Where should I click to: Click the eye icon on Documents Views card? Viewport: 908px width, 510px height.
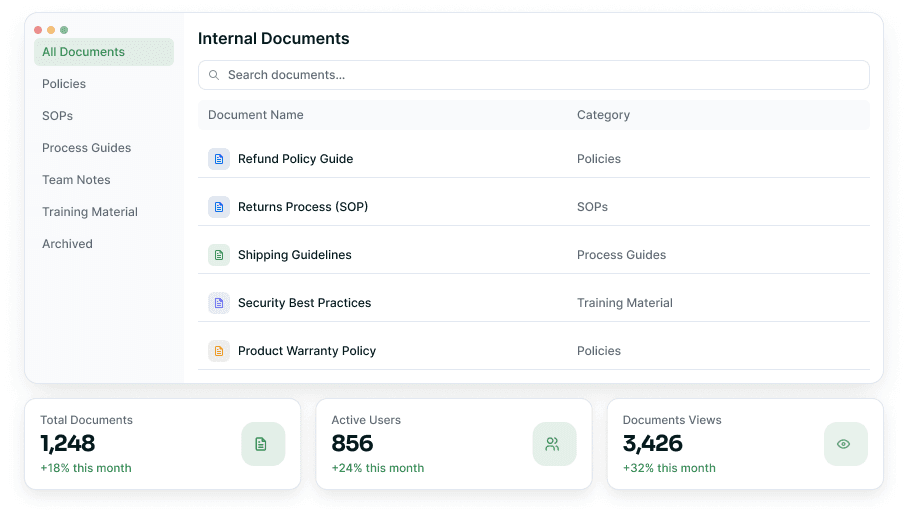click(x=845, y=444)
